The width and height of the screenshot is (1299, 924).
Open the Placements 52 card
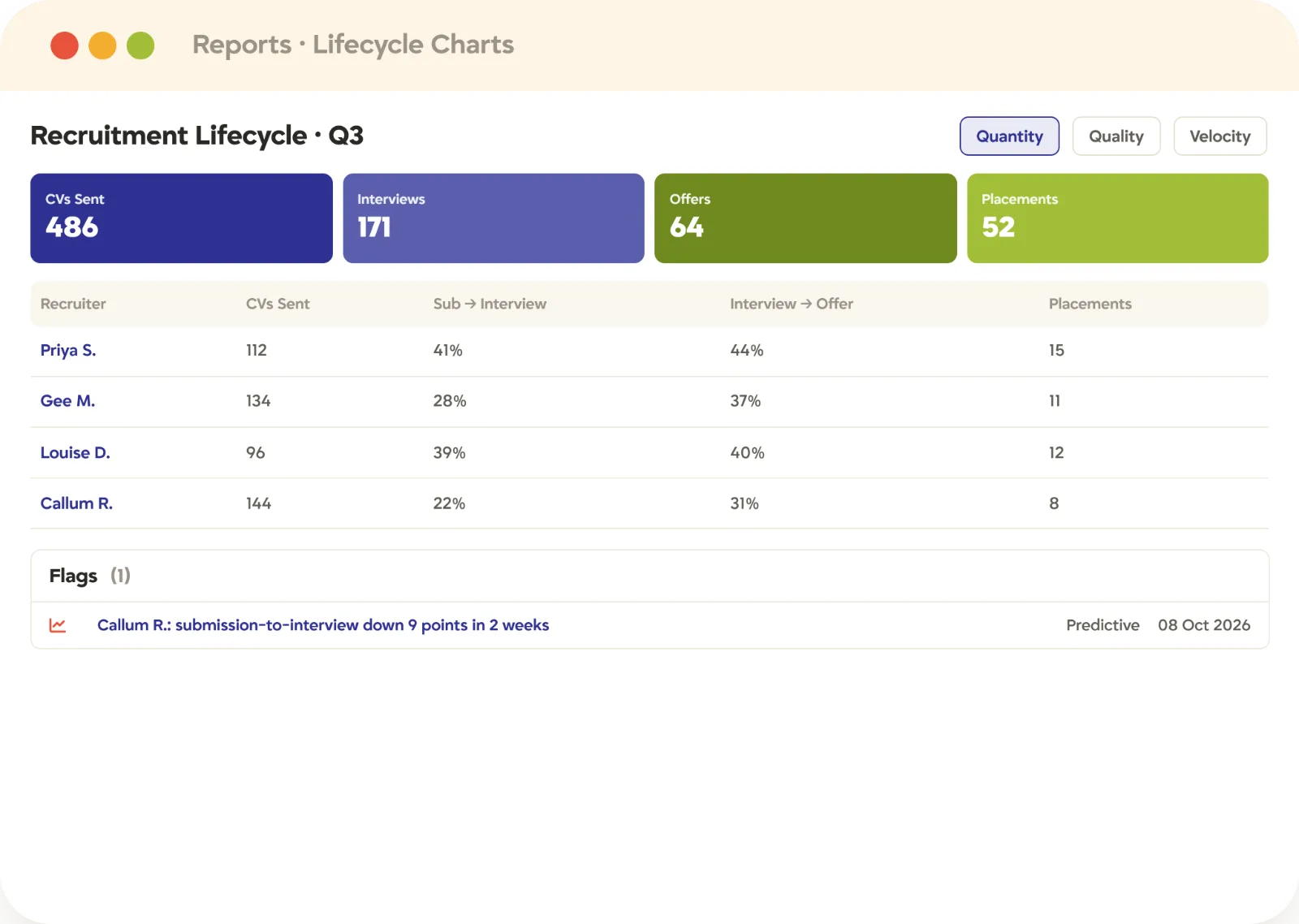click(x=1118, y=218)
